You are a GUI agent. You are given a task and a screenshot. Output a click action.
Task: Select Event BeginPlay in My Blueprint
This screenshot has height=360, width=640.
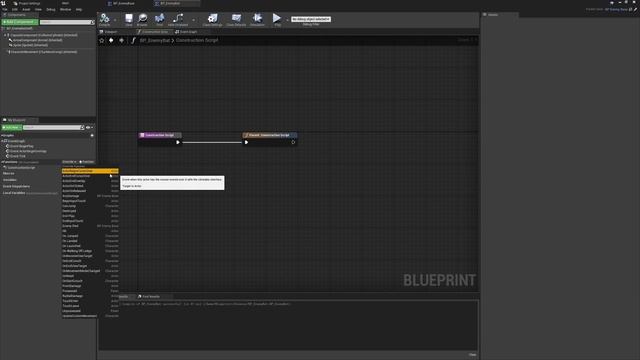pos(22,146)
